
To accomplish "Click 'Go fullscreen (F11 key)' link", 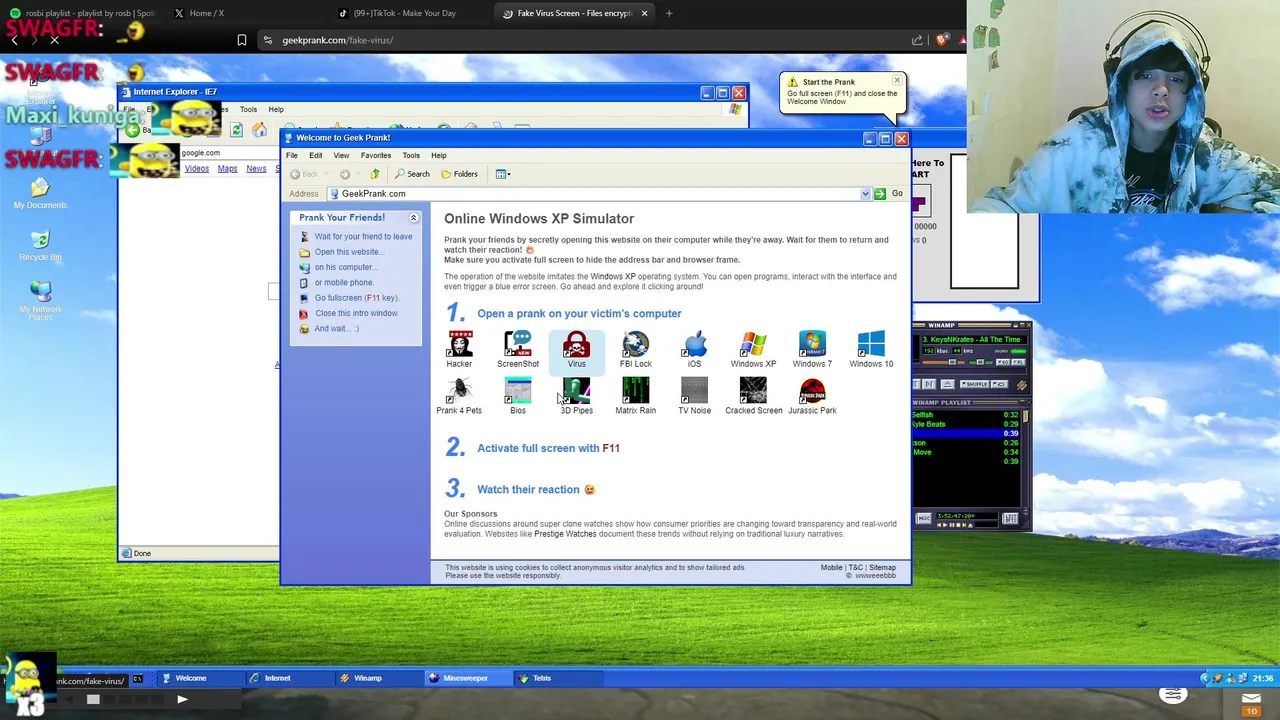I will (x=356, y=298).
